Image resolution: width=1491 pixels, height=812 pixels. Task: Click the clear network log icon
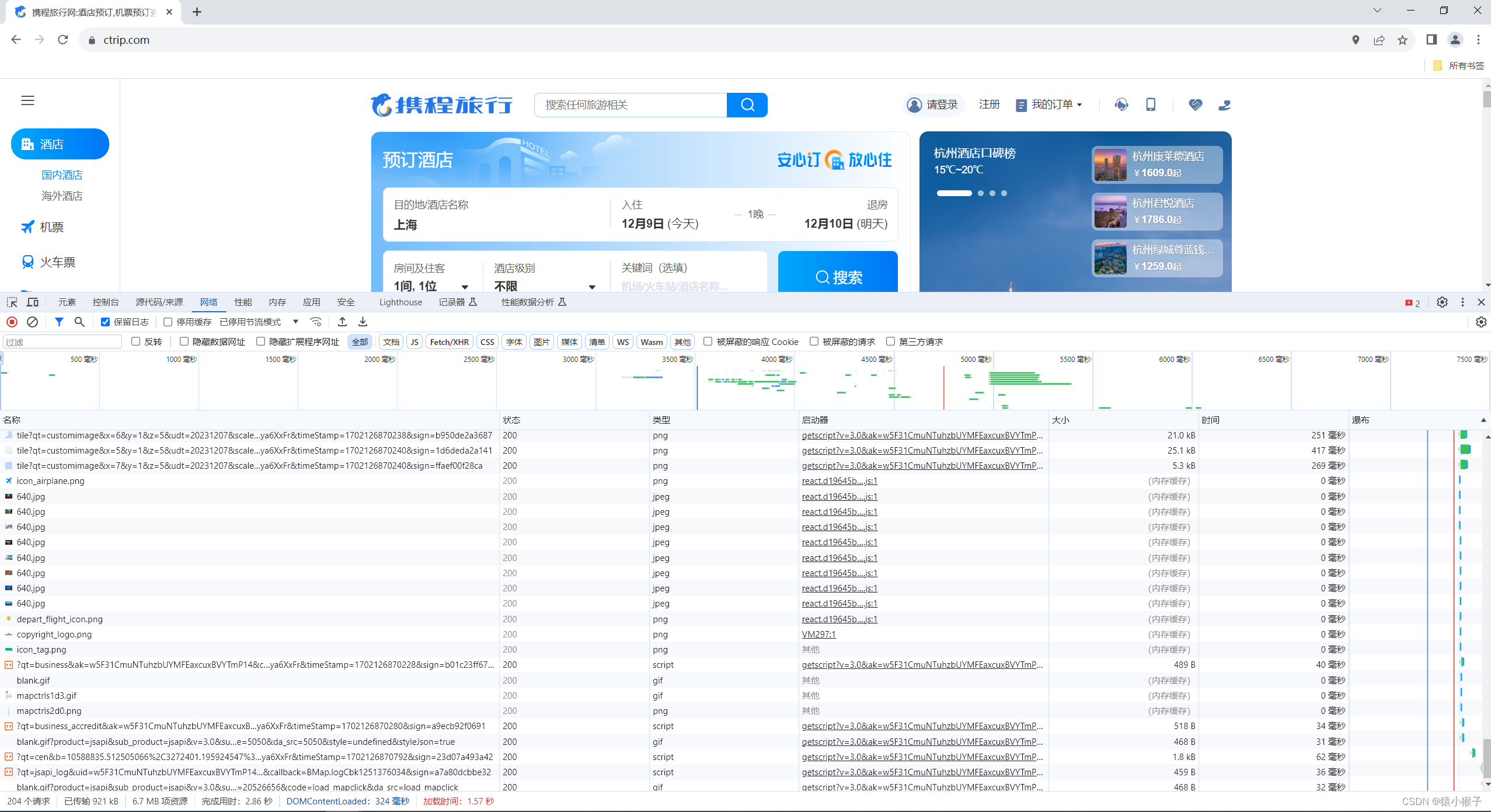click(x=33, y=322)
